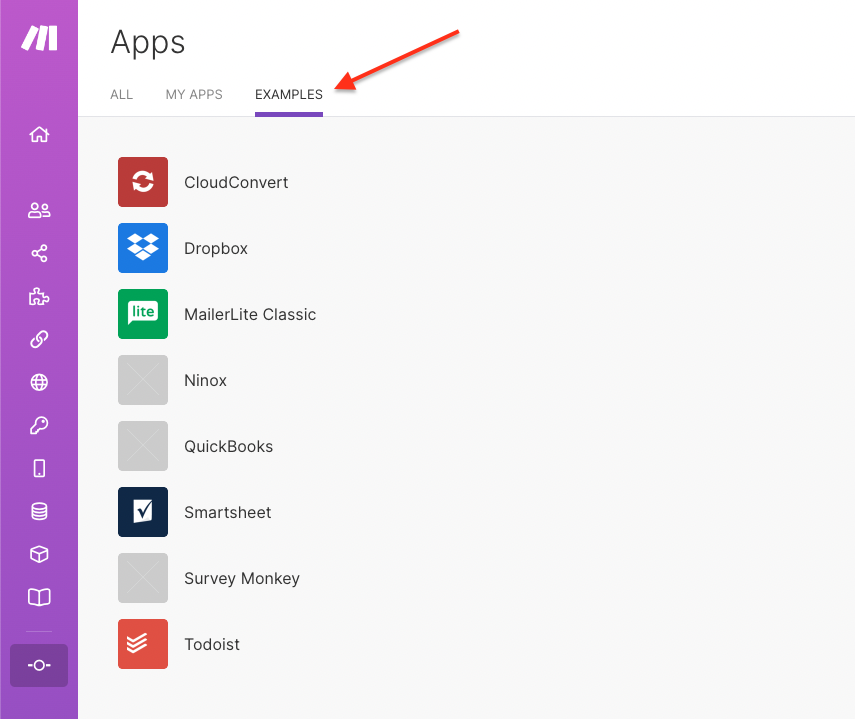The image size is (855, 719).
Task: Open the book Docs icon
Action: (39, 597)
